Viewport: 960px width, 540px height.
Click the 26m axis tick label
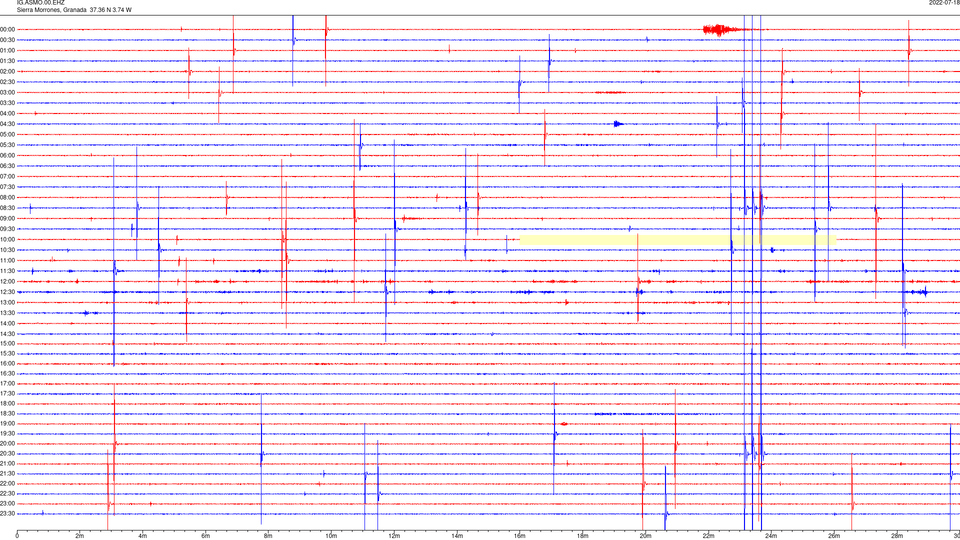point(833,536)
